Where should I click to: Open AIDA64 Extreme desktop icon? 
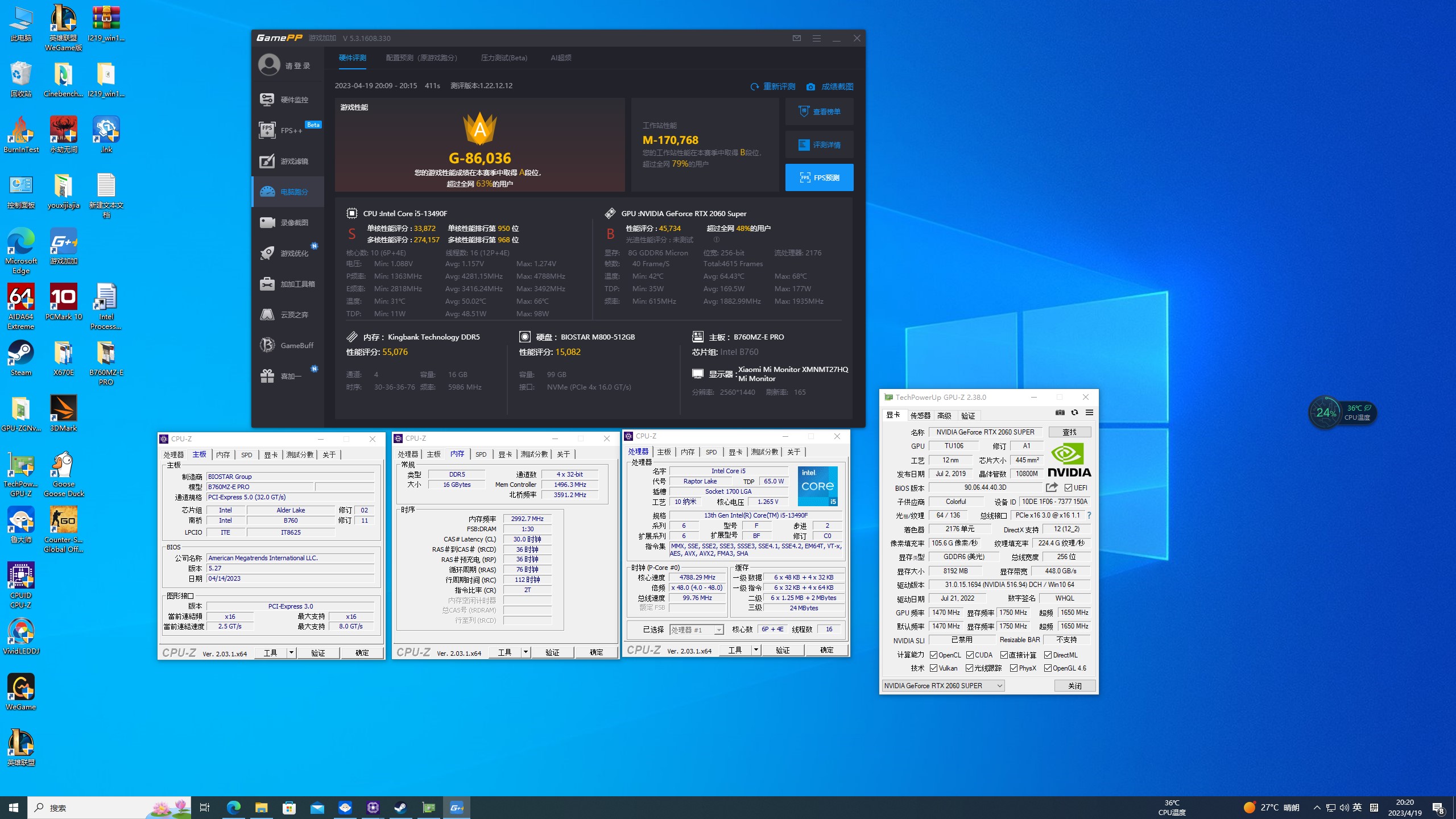pos(21,307)
